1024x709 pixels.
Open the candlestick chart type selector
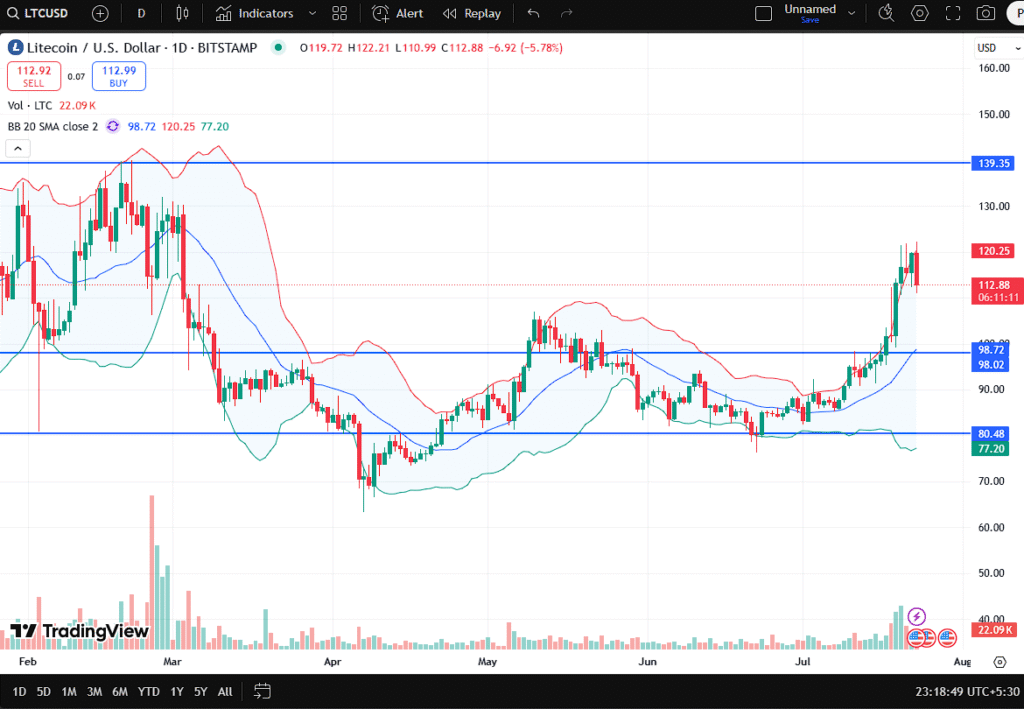pyautogui.click(x=182, y=13)
